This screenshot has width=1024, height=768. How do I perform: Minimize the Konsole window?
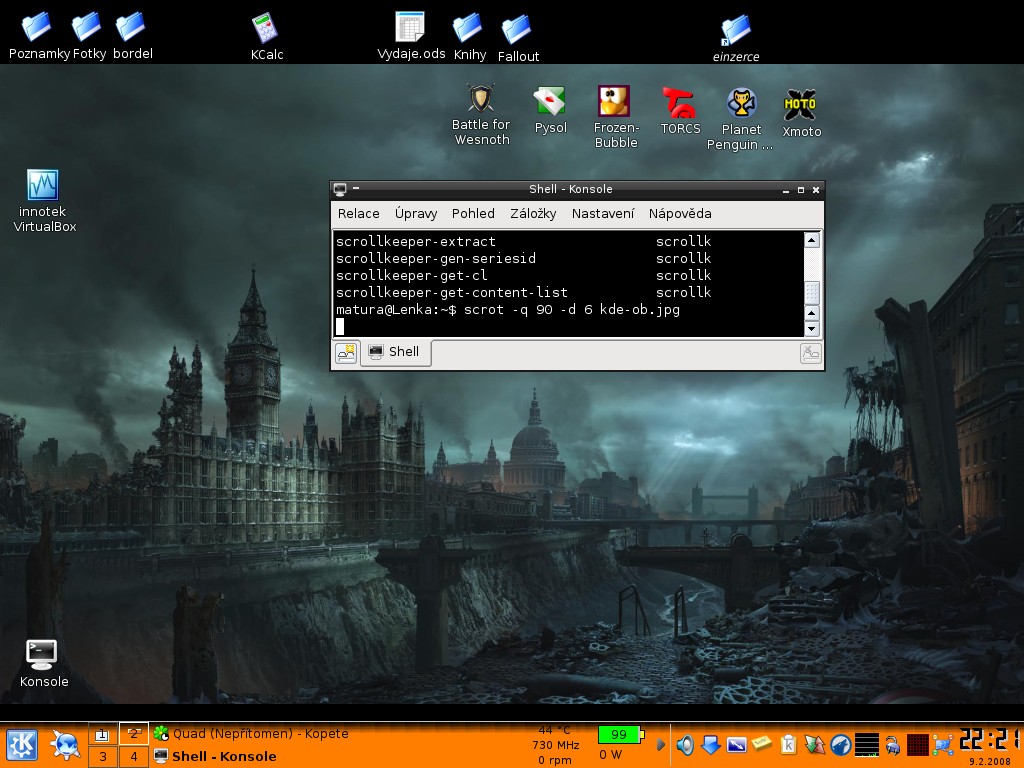(x=786, y=190)
